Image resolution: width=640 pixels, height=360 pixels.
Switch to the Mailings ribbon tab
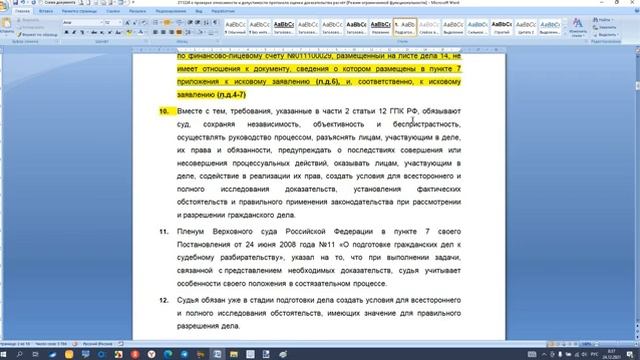[137, 11]
